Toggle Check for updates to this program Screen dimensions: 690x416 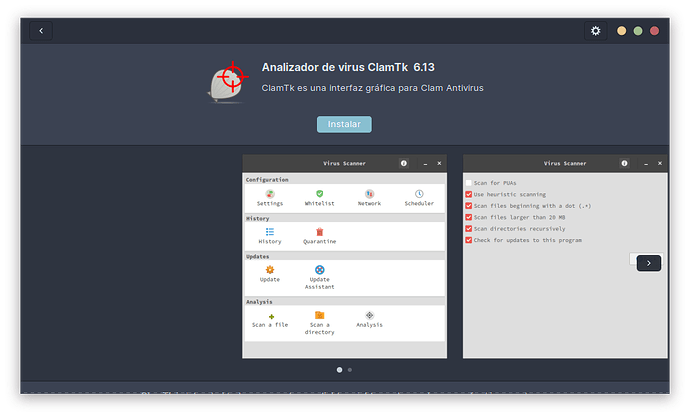pyautogui.click(x=469, y=240)
